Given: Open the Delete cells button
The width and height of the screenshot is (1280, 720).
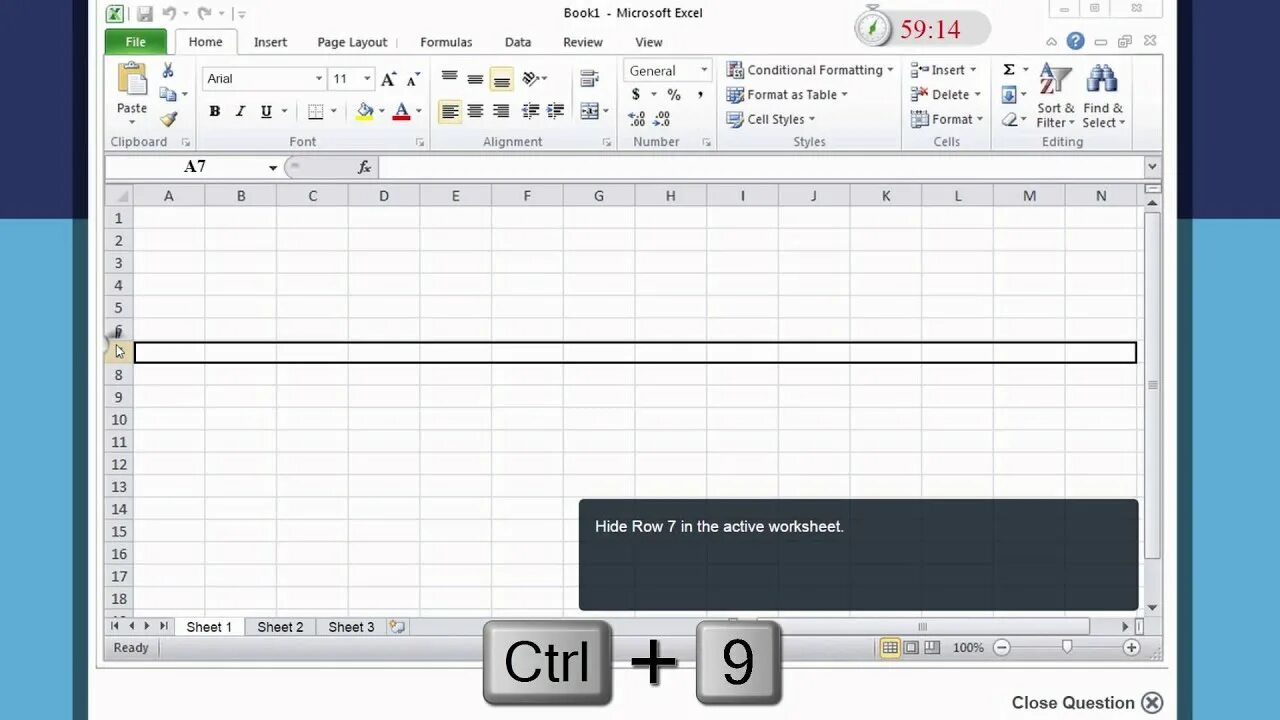Looking at the screenshot, I should [946, 94].
